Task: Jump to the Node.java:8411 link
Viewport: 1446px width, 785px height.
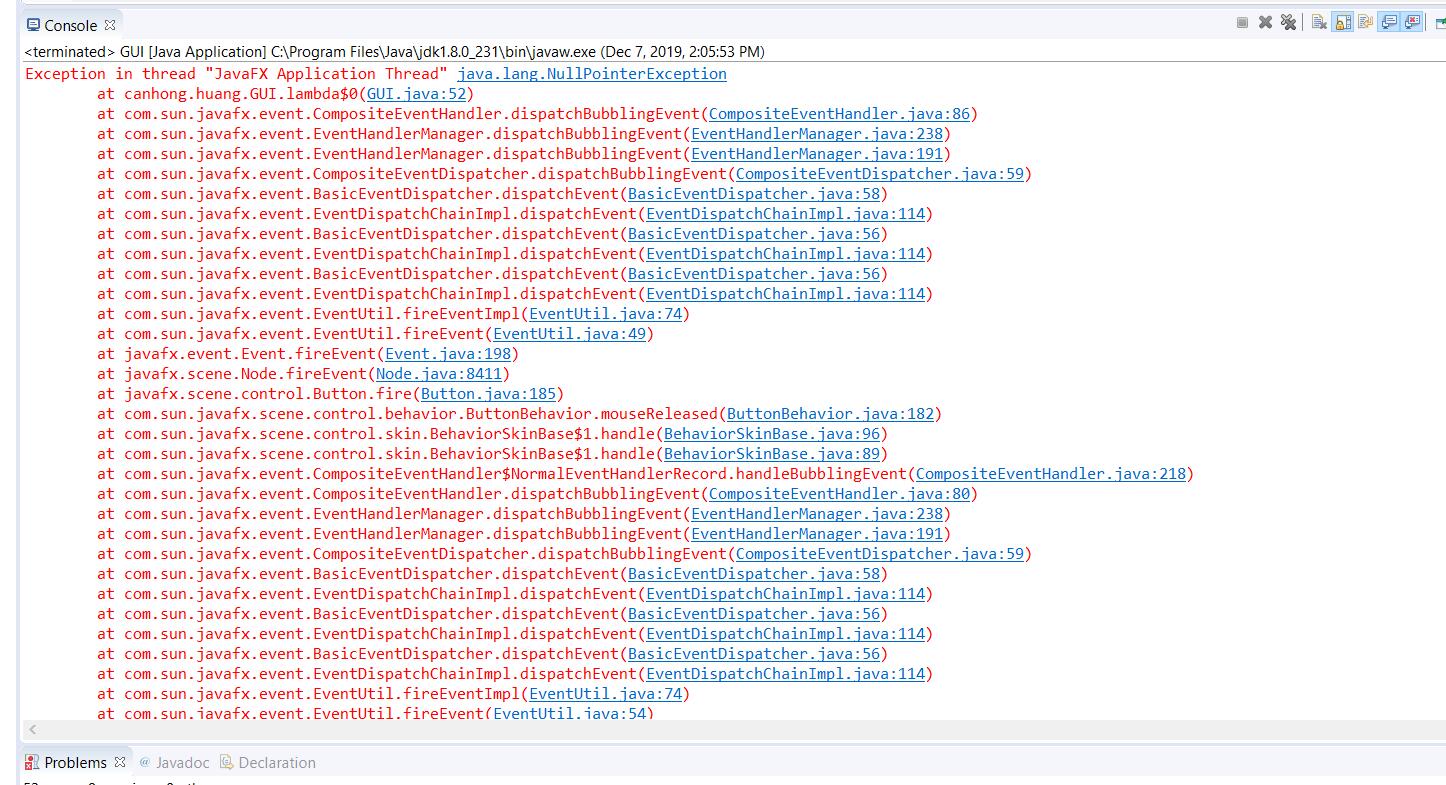Action: [x=439, y=374]
